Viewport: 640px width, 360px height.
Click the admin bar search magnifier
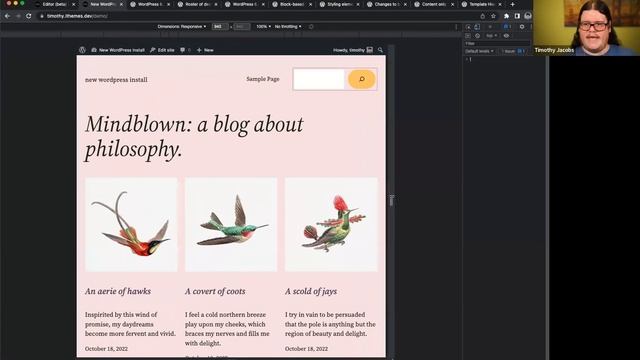(x=380, y=50)
